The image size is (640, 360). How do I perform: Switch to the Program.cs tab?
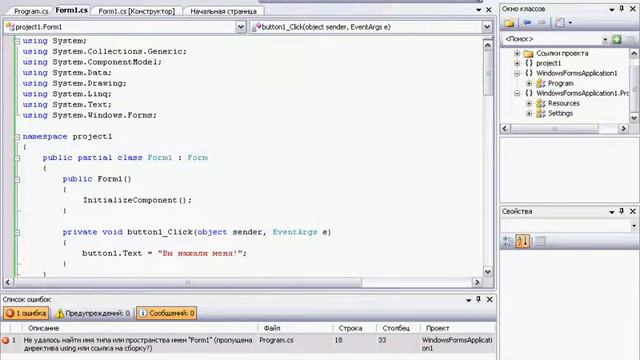[x=31, y=11]
